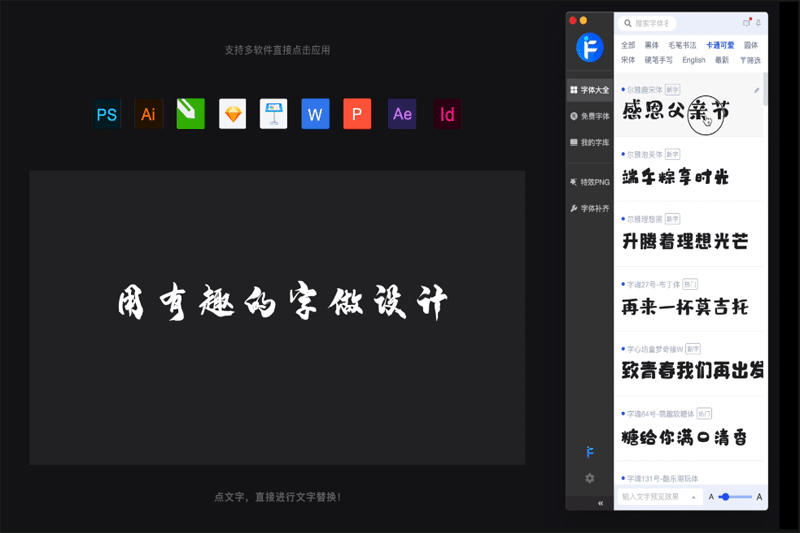Click canvas text 用有趣的字做设计

[x=282, y=302]
